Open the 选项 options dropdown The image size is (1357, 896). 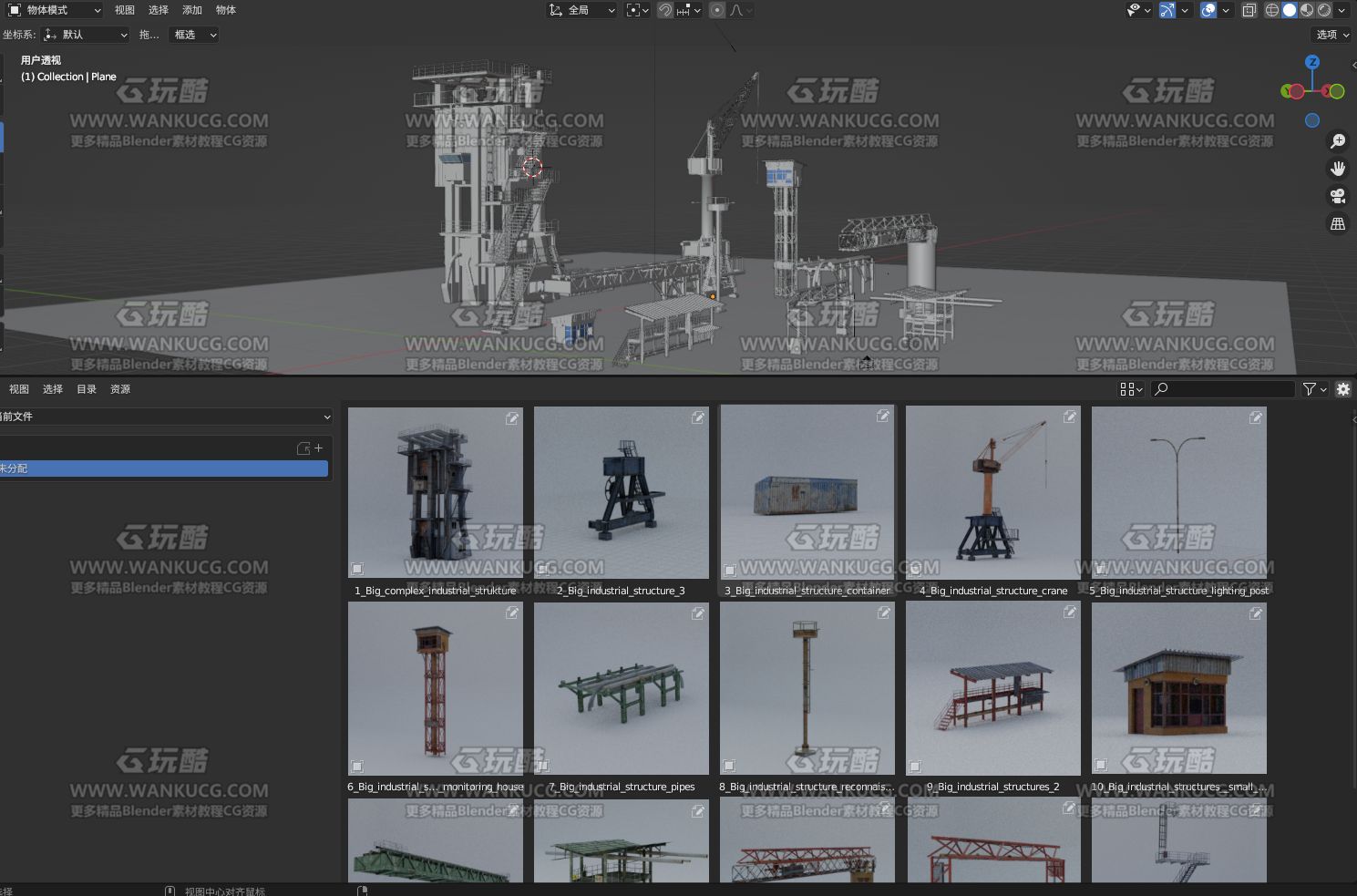[x=1332, y=35]
